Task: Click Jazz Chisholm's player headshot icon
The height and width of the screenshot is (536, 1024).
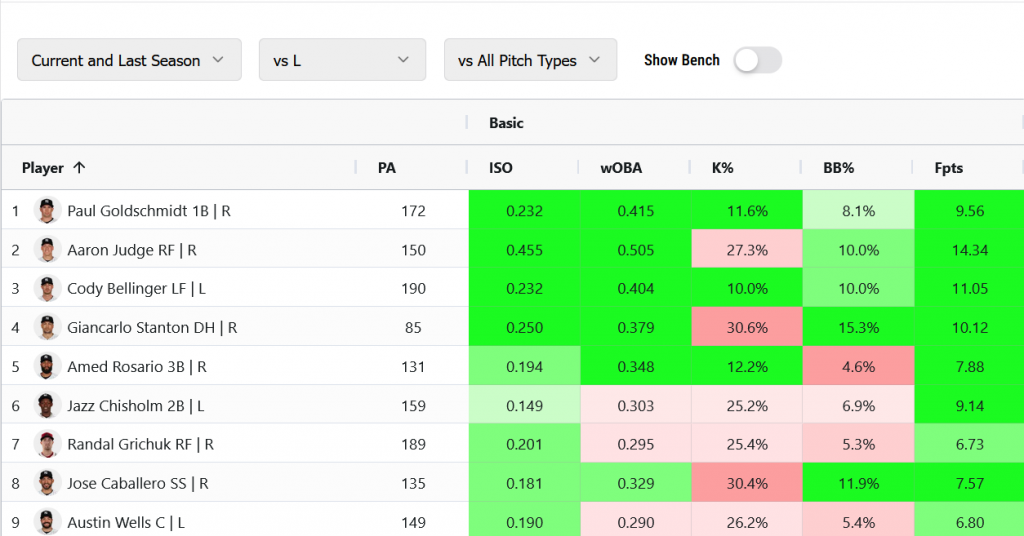Action: pyautogui.click(x=47, y=406)
